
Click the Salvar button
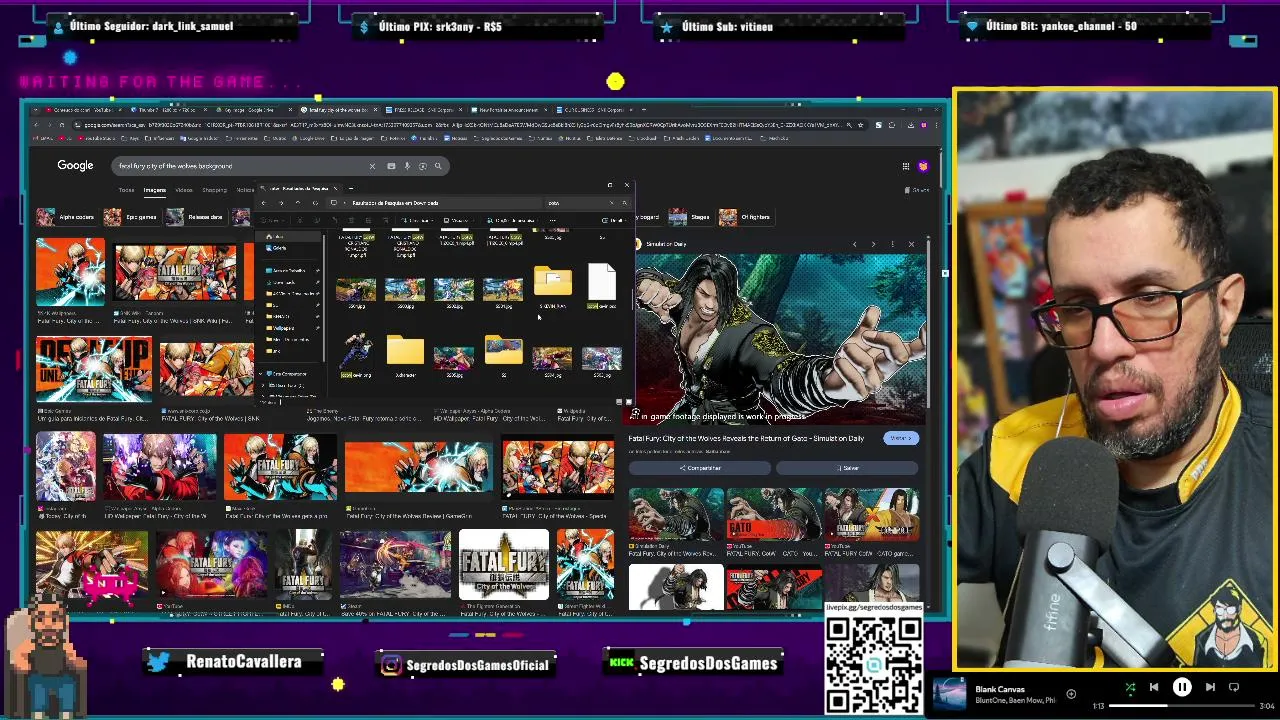coord(847,468)
